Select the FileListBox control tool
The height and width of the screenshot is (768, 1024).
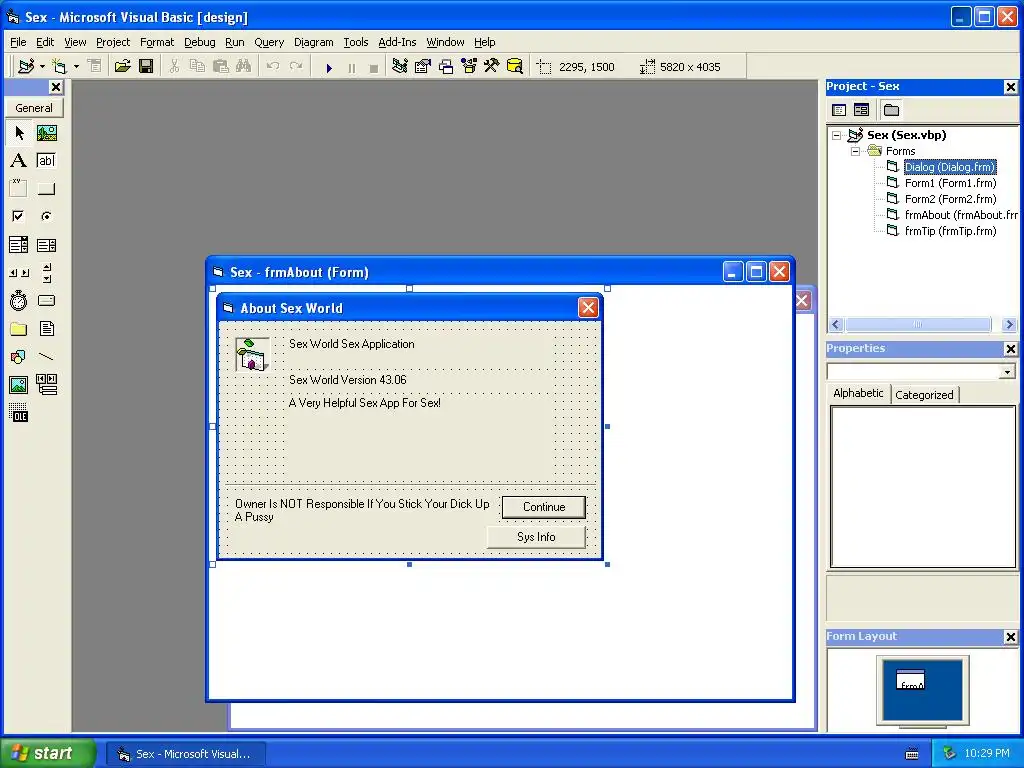coord(46,328)
